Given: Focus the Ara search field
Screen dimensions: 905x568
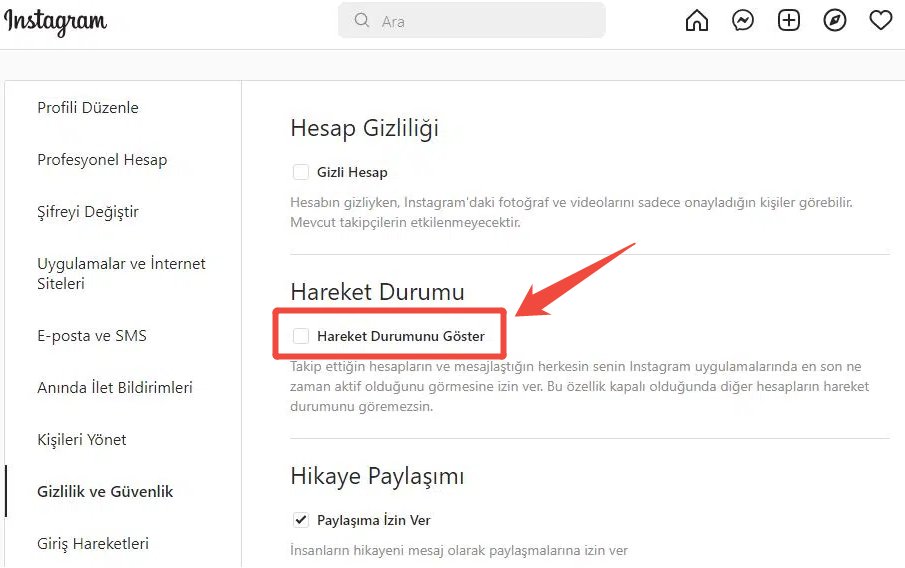Looking at the screenshot, I should (472, 21).
